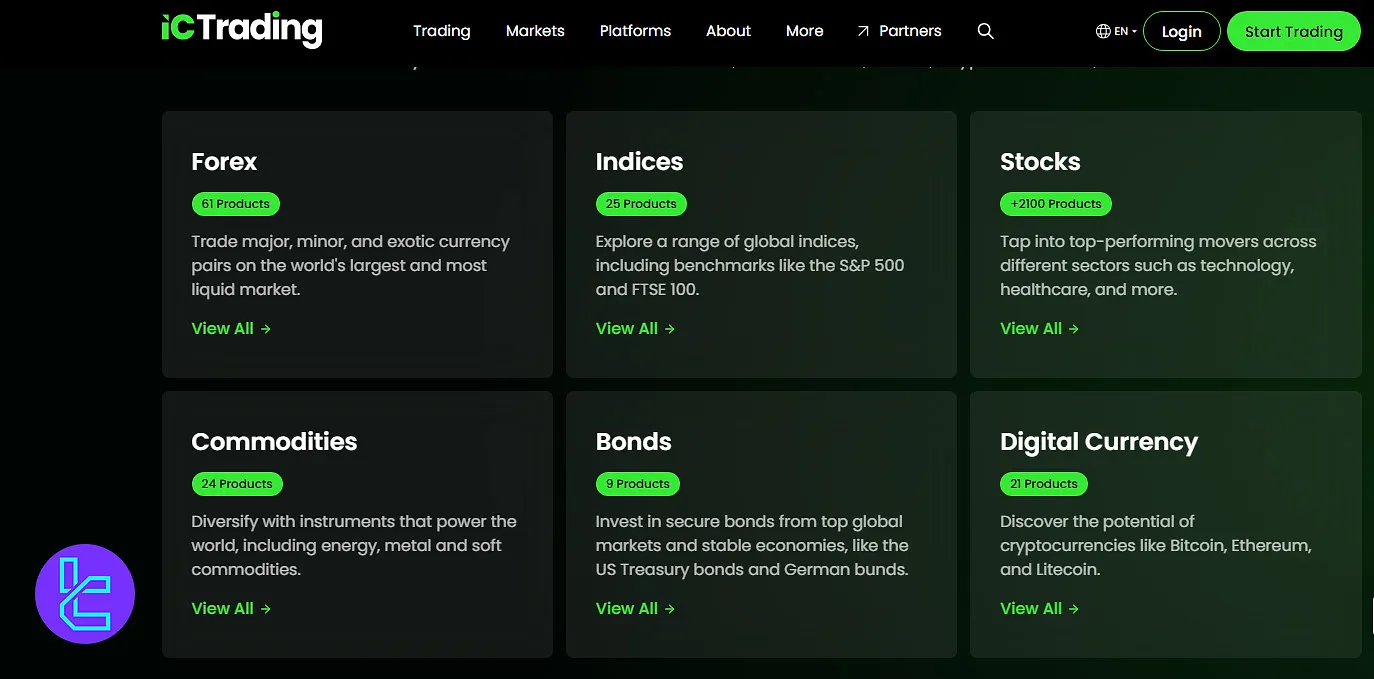Click the View All arrow under Forex
The width and height of the screenshot is (1374, 679).
point(267,328)
